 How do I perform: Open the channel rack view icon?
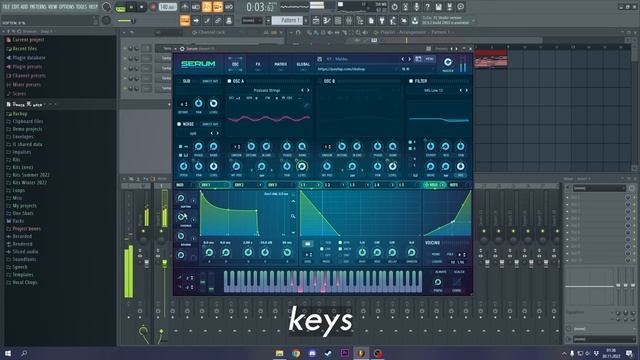click(338, 20)
